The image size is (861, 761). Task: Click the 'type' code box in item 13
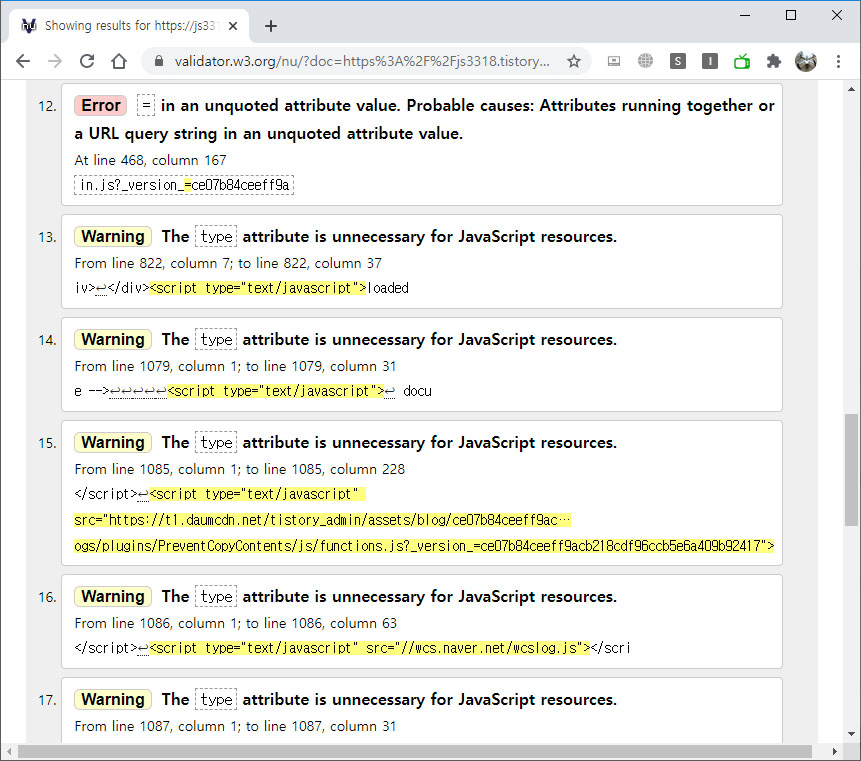216,237
